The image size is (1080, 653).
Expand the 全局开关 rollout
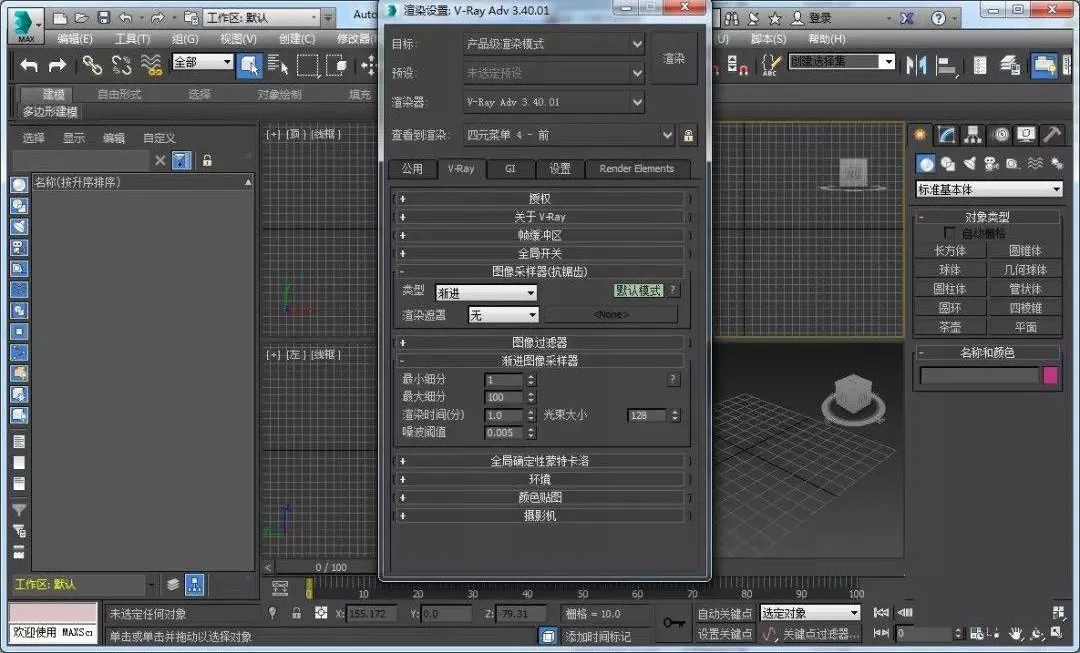point(540,253)
